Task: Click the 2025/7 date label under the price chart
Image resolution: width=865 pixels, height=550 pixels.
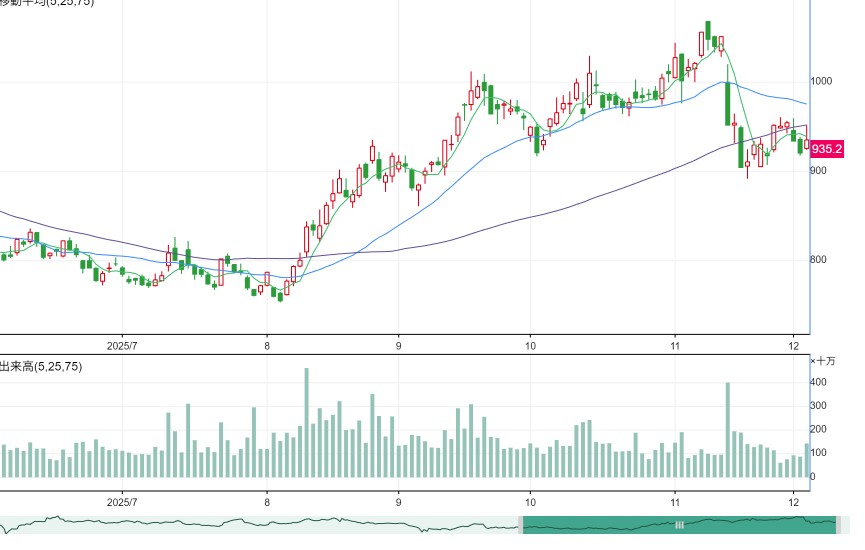Action: tap(122, 346)
